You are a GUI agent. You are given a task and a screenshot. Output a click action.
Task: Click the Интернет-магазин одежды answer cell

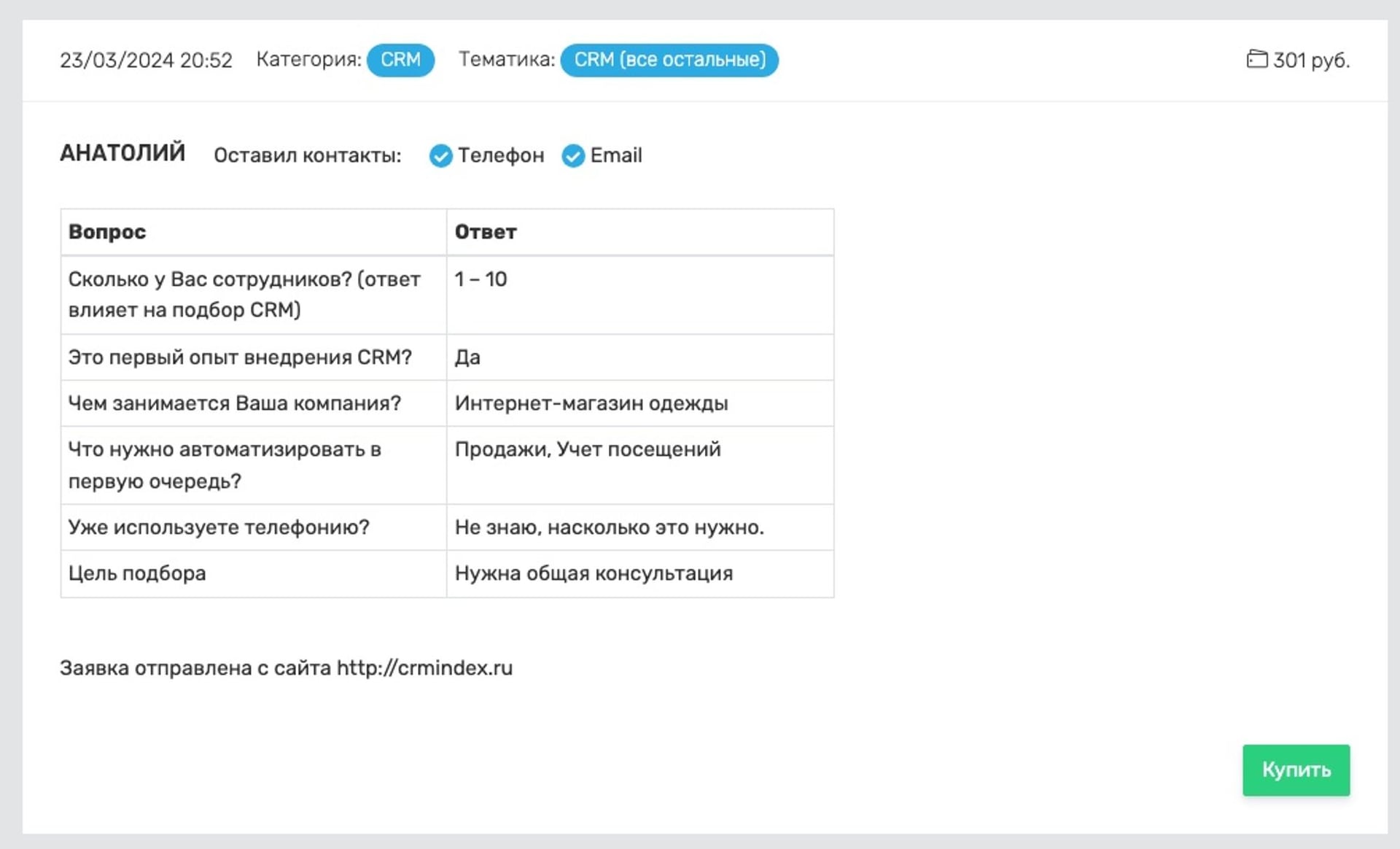coord(591,403)
